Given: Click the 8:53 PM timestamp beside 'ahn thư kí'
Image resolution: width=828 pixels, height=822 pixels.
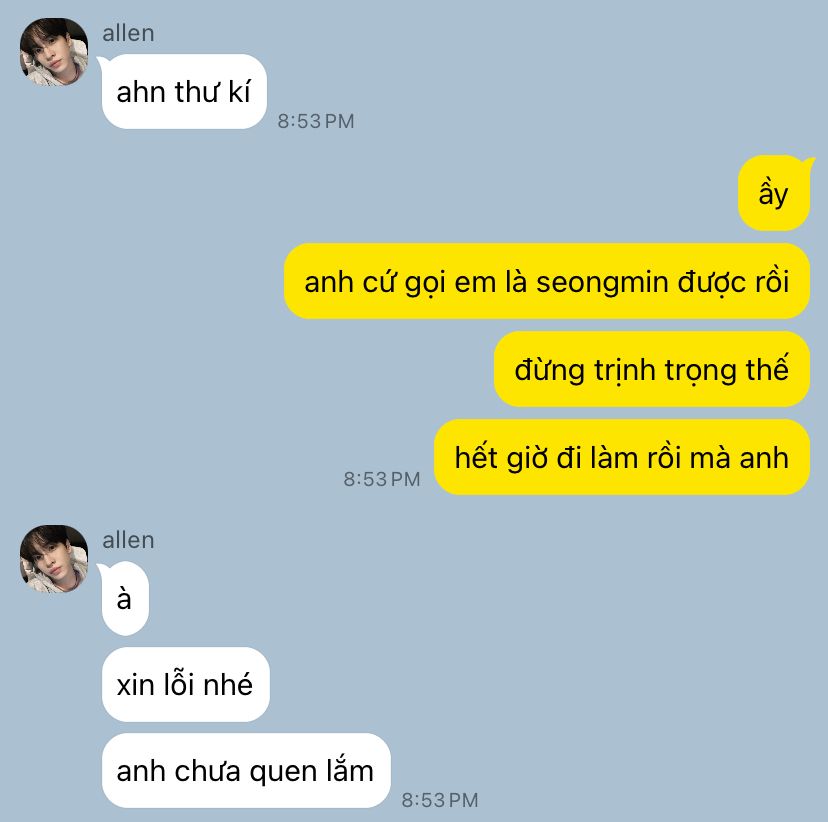Looking at the screenshot, I should point(316,121).
